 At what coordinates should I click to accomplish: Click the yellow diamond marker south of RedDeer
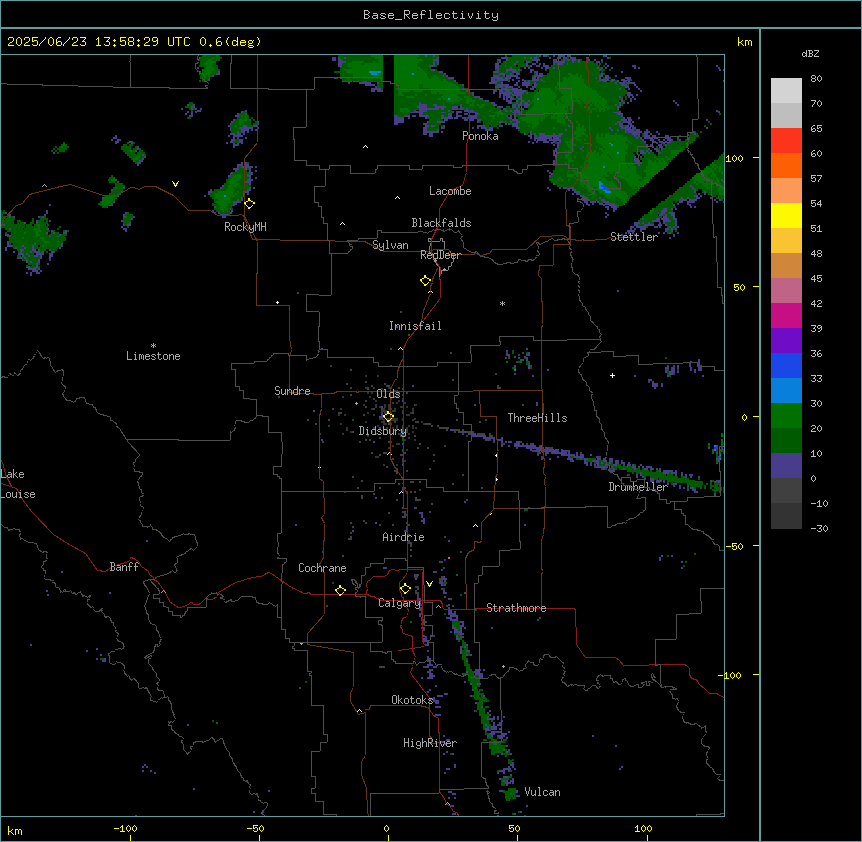click(x=426, y=281)
